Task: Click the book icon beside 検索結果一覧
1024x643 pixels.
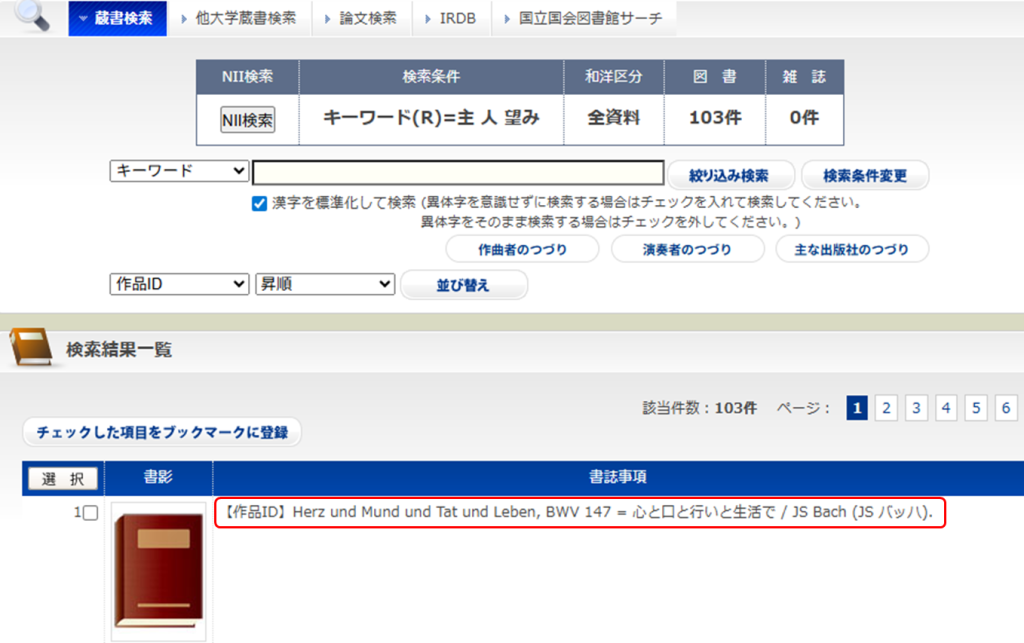Action: (31, 347)
